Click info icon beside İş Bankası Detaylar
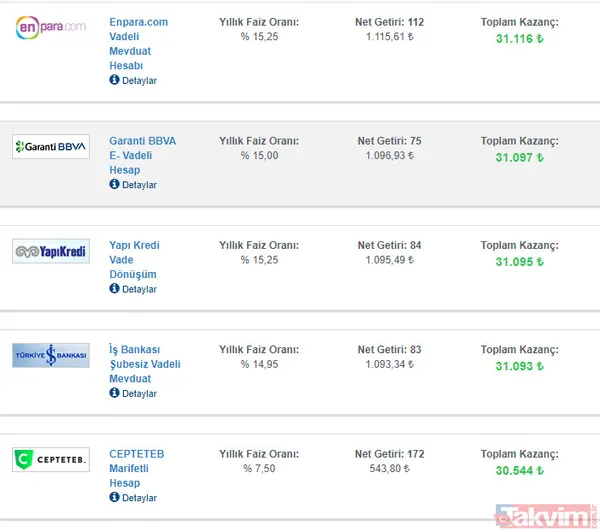The width and height of the screenshot is (600, 532). tap(114, 393)
